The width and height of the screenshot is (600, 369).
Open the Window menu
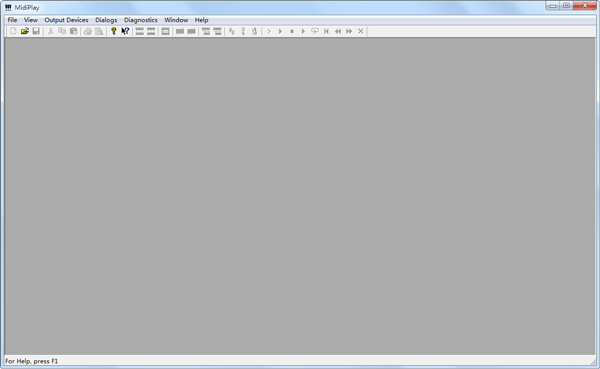176,20
